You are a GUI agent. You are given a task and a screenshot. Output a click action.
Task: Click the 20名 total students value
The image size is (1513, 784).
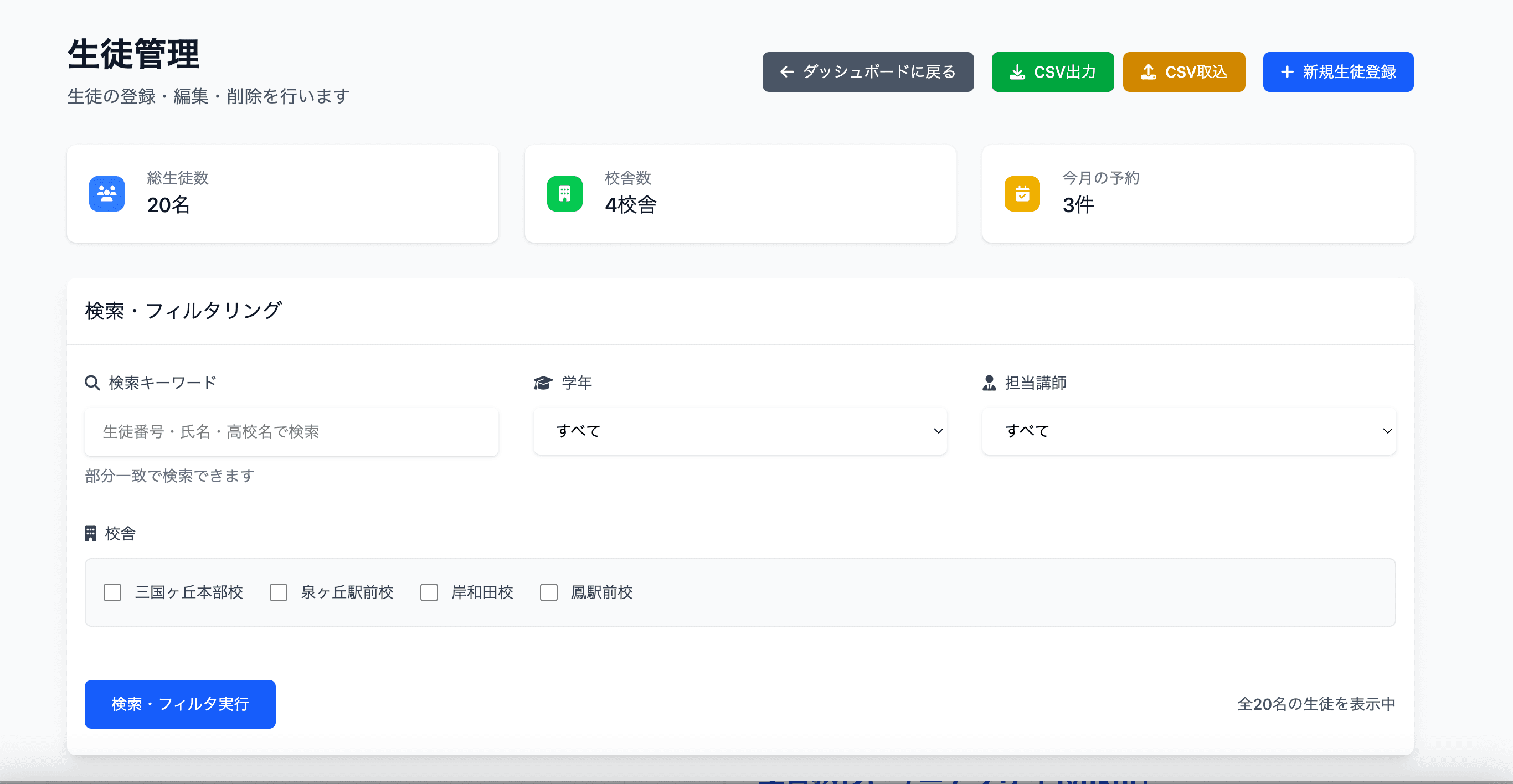click(168, 205)
